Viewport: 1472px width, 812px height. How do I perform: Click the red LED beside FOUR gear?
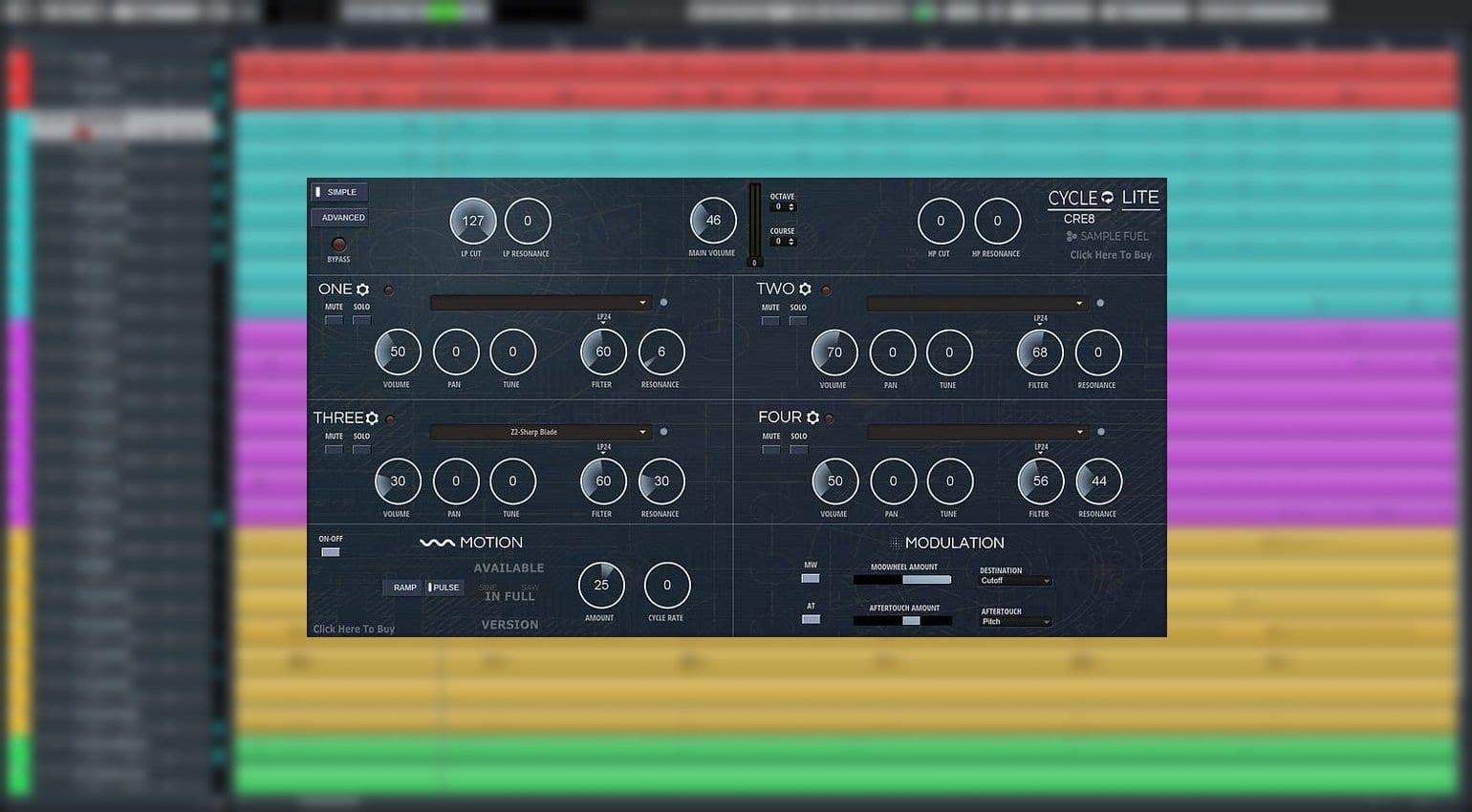[829, 418]
